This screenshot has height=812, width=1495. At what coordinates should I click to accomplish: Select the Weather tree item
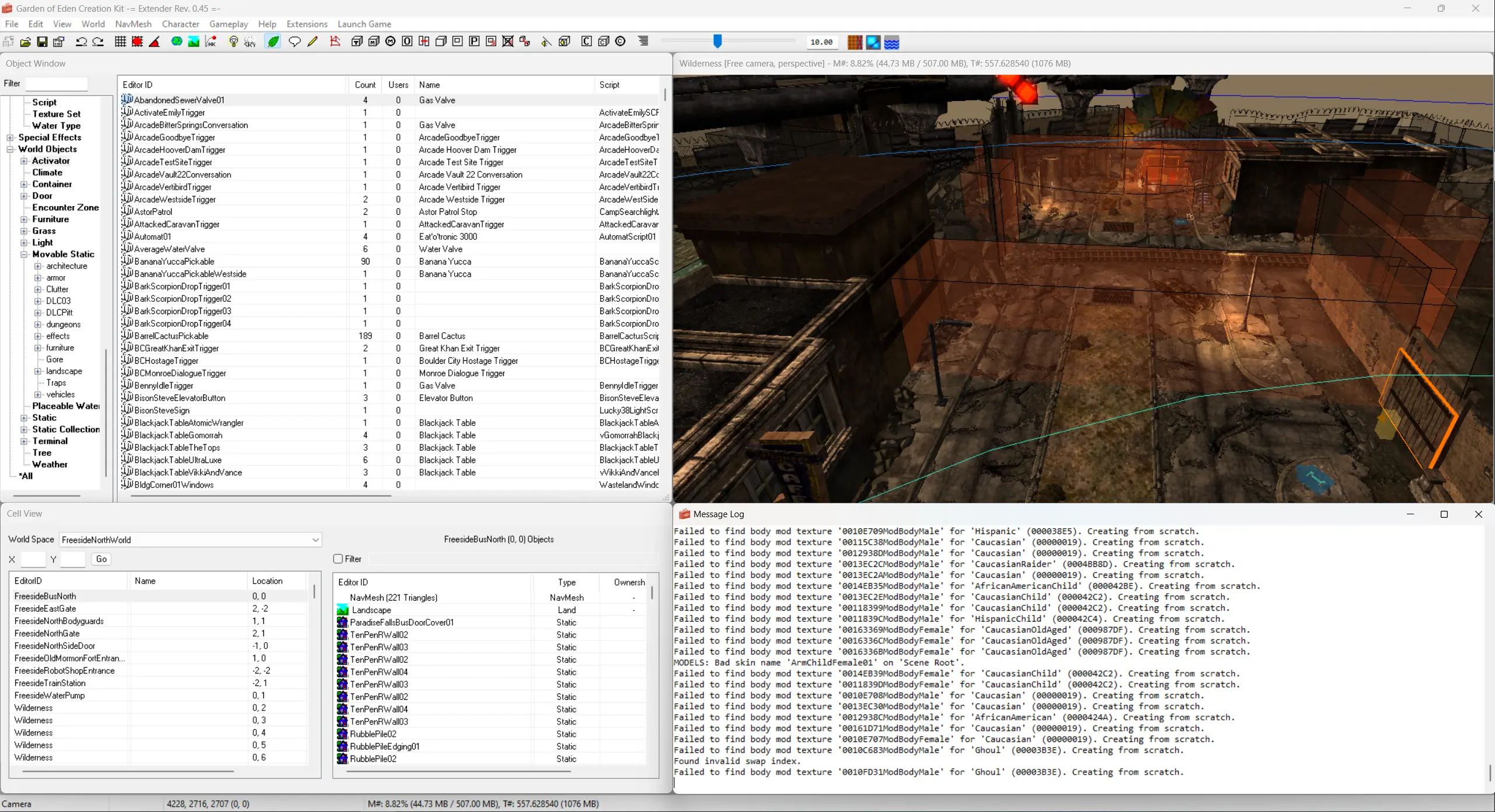click(x=50, y=465)
